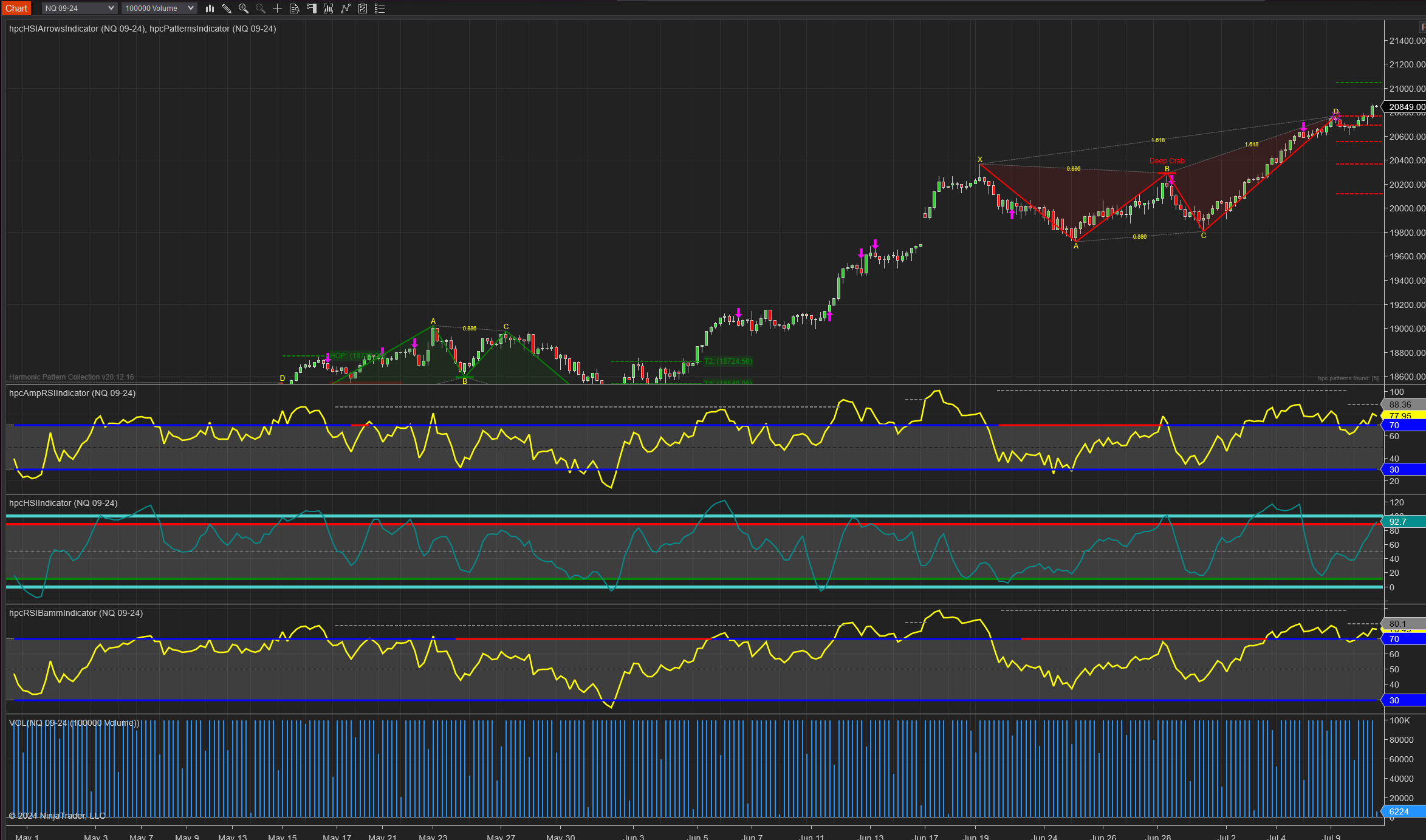Click the Deep Crab pattern label
This screenshot has width=1426, height=840.
pyautogui.click(x=1167, y=161)
